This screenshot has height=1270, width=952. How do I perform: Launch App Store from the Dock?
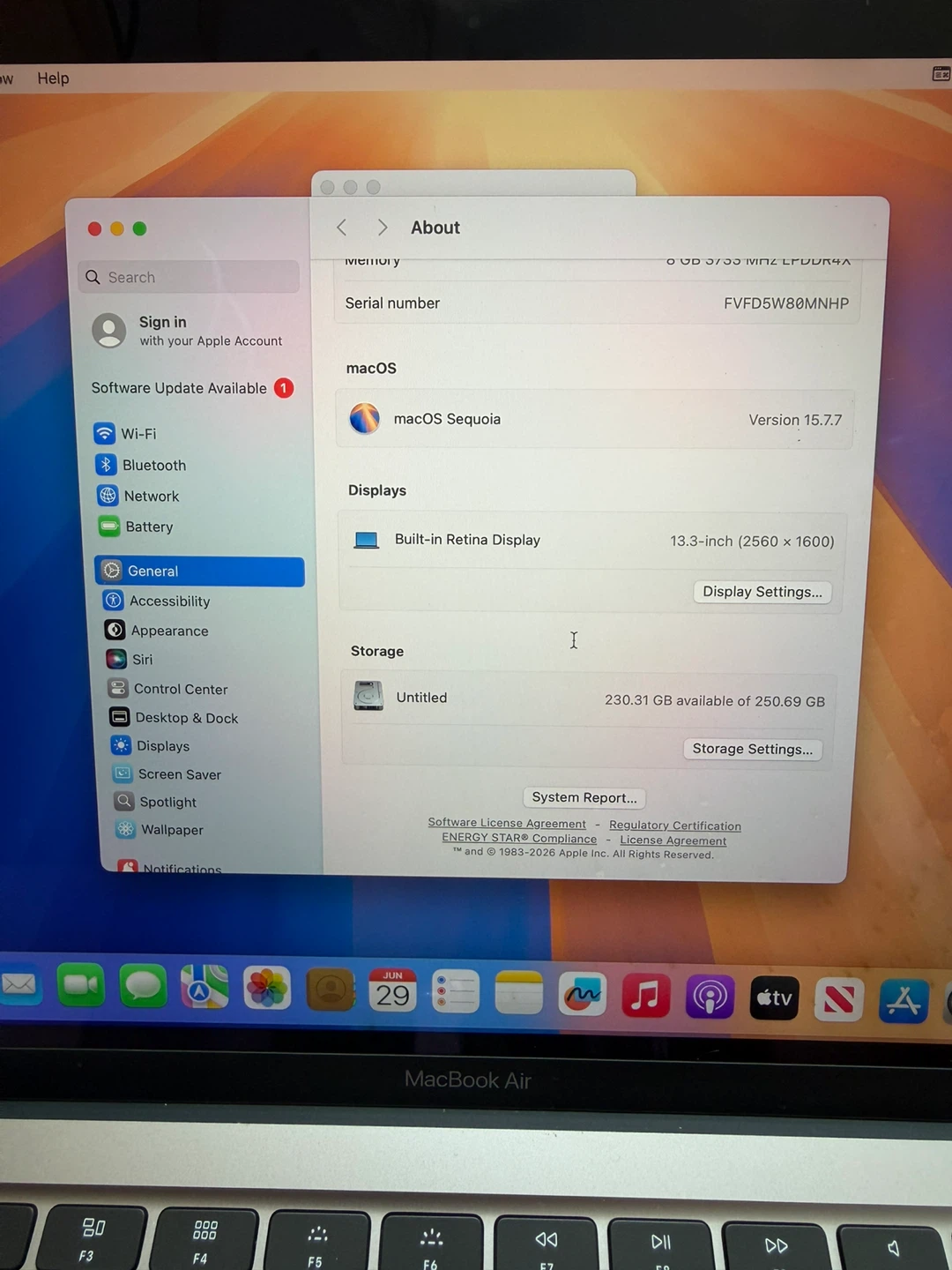904,1002
